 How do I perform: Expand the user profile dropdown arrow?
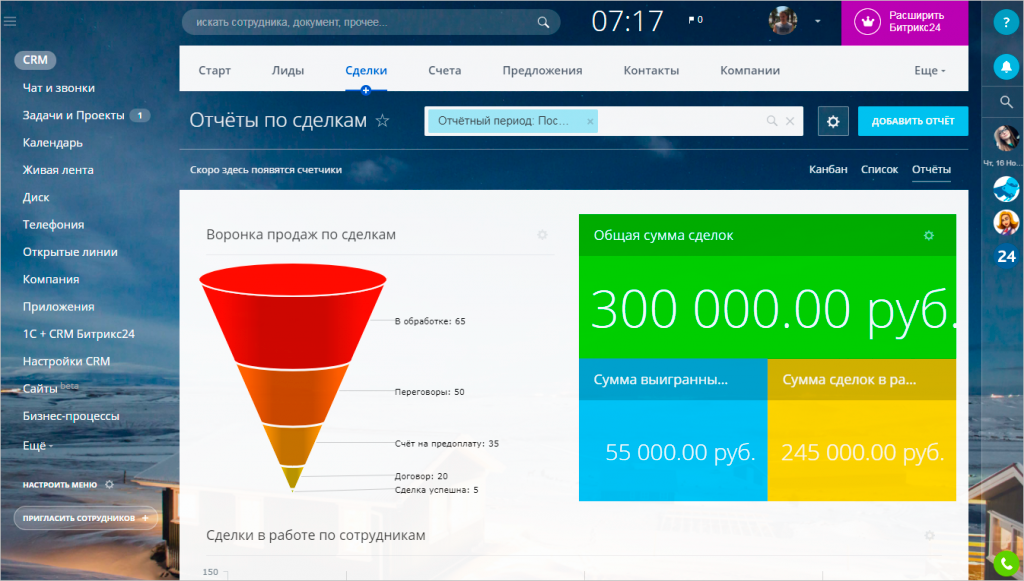(818, 22)
